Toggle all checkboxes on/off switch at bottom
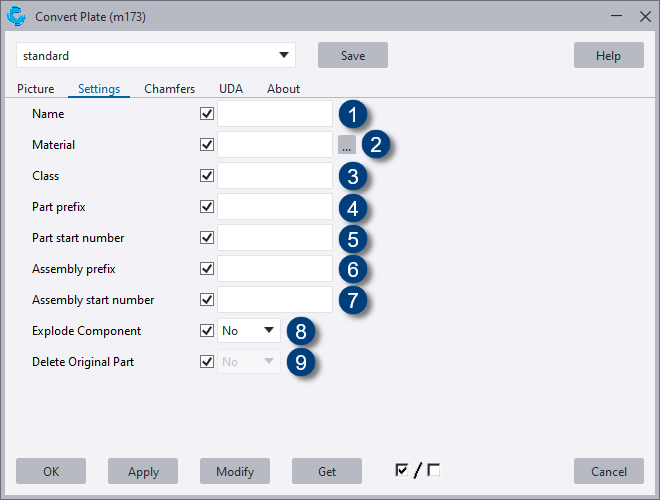 [x=418, y=470]
